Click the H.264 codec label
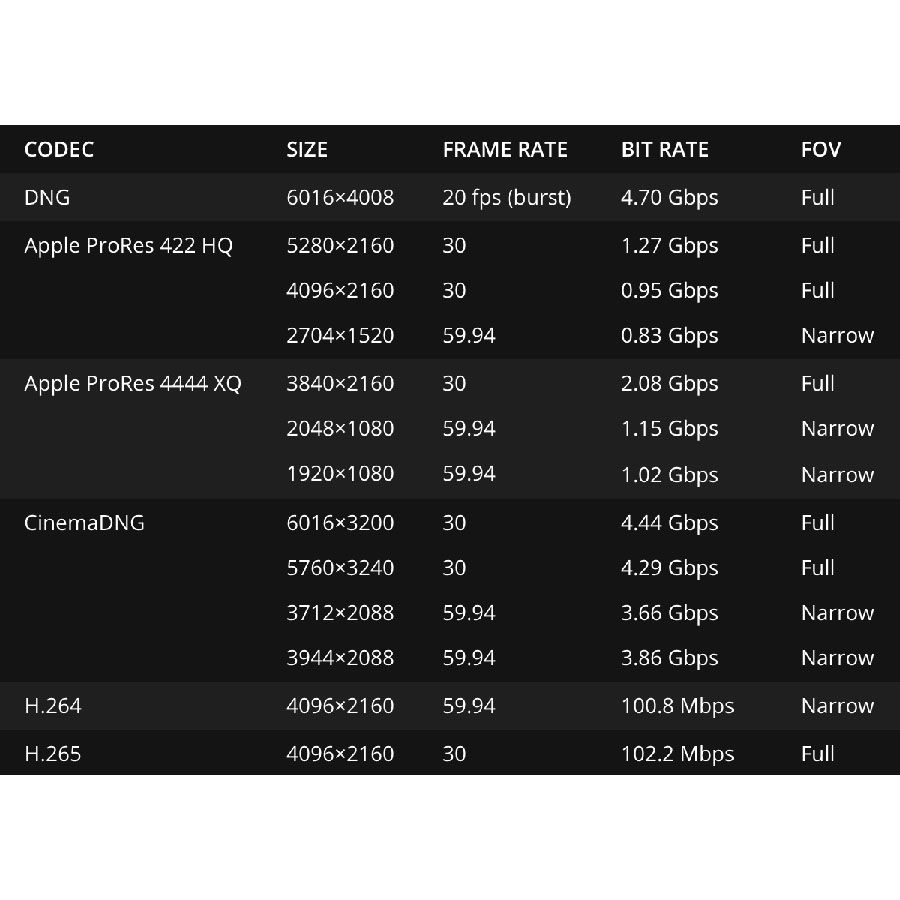 point(53,706)
